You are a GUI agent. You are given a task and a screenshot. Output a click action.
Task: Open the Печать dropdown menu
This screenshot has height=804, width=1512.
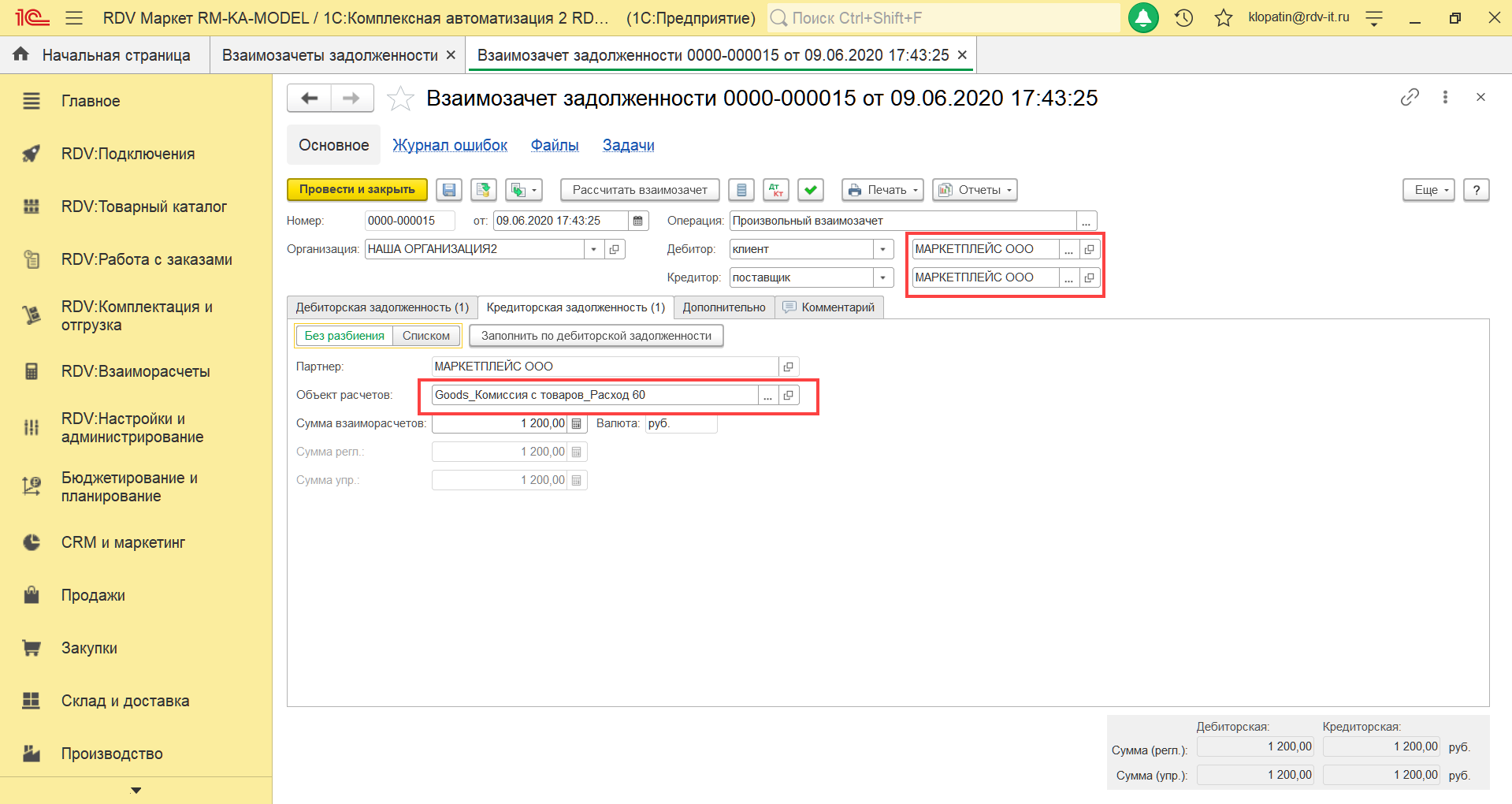click(x=882, y=190)
